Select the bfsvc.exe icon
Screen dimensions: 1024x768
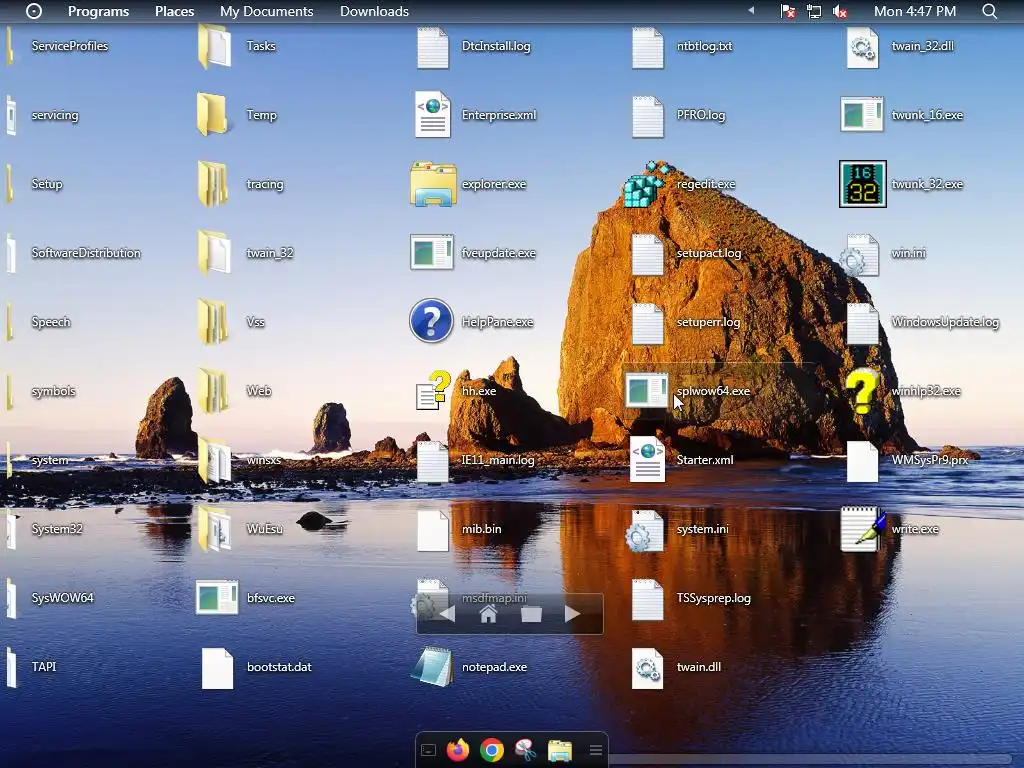coord(217,598)
